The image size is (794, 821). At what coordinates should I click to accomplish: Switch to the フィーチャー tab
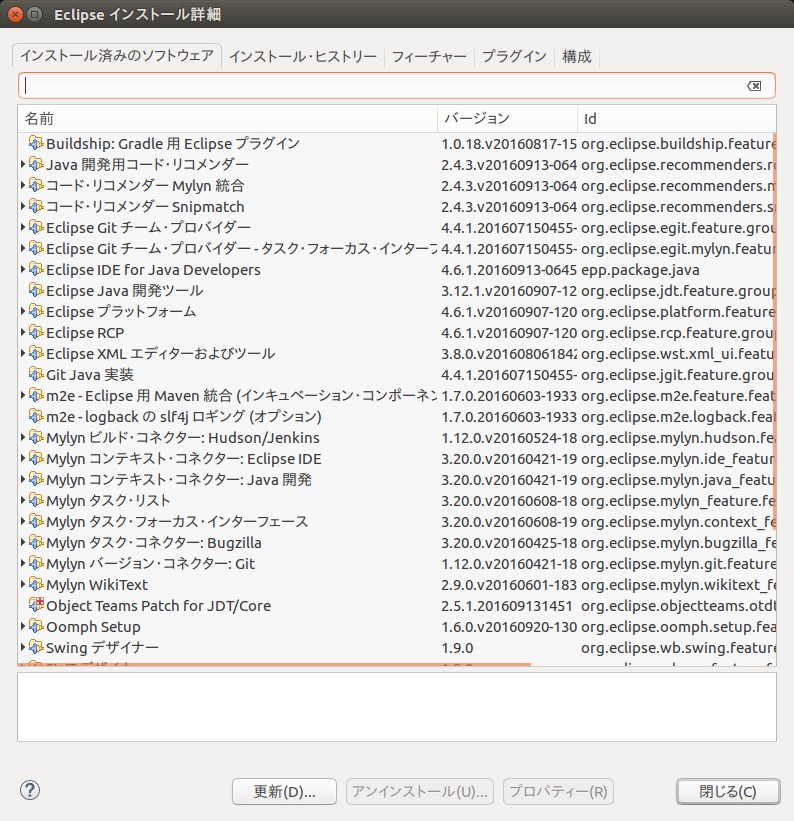(429, 57)
